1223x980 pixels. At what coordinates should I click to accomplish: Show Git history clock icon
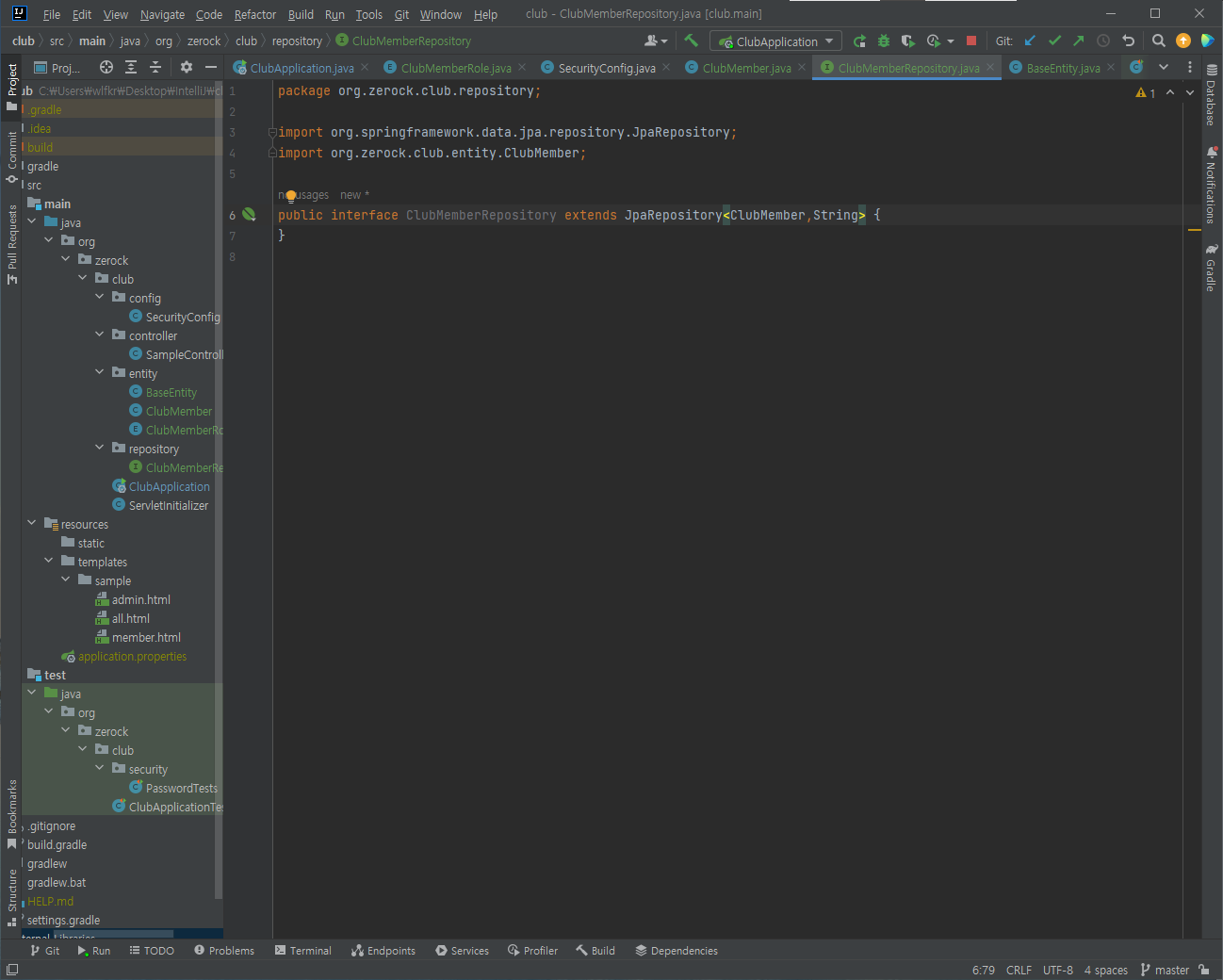[1103, 41]
